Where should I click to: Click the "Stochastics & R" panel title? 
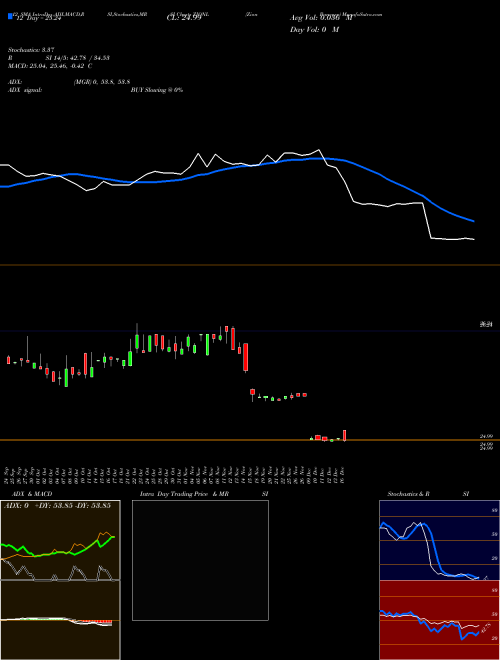[x=408, y=494]
